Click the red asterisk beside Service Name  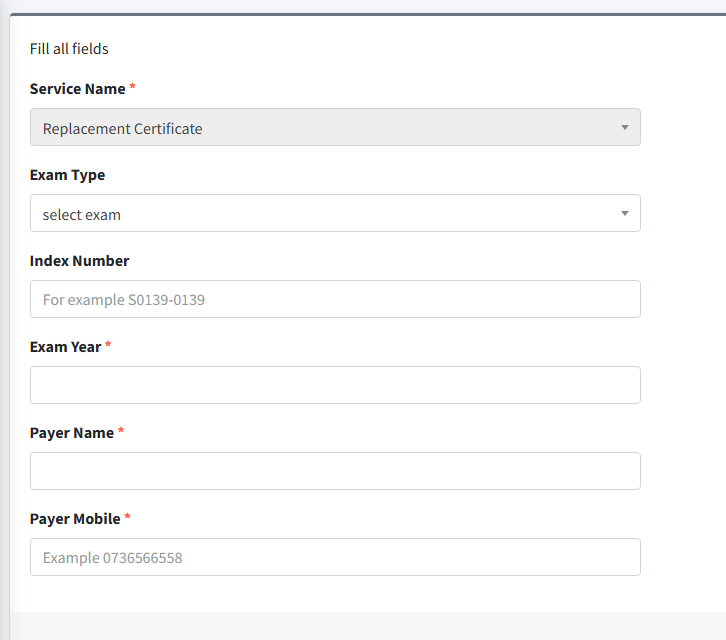[133, 88]
